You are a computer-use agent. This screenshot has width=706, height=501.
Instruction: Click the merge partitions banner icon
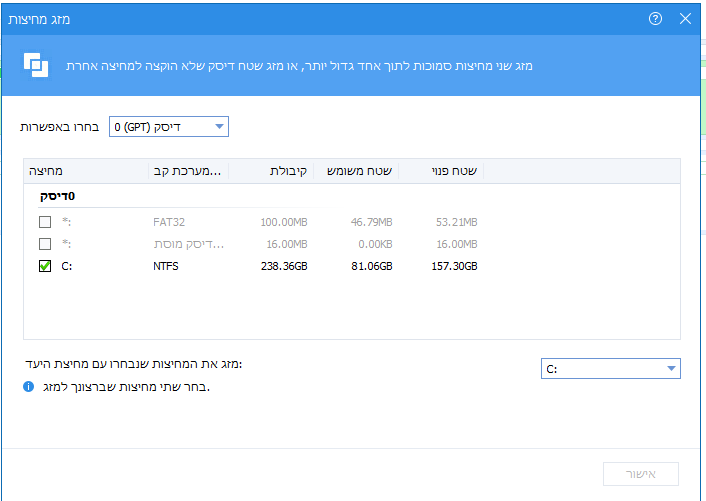click(x=36, y=65)
